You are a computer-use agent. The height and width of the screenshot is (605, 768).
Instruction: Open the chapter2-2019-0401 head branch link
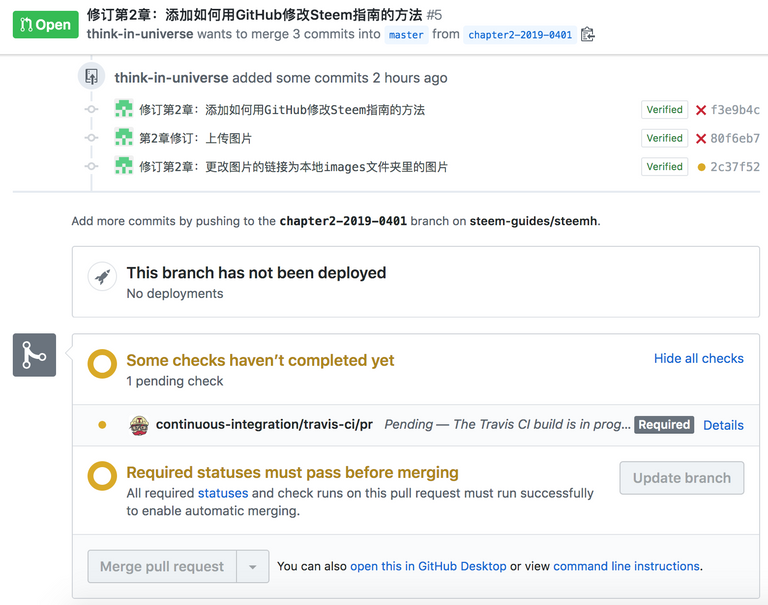pos(520,35)
